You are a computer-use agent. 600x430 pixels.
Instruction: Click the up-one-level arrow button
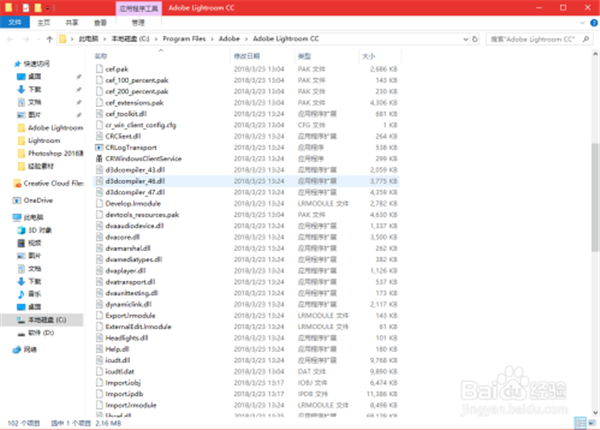pos(47,38)
